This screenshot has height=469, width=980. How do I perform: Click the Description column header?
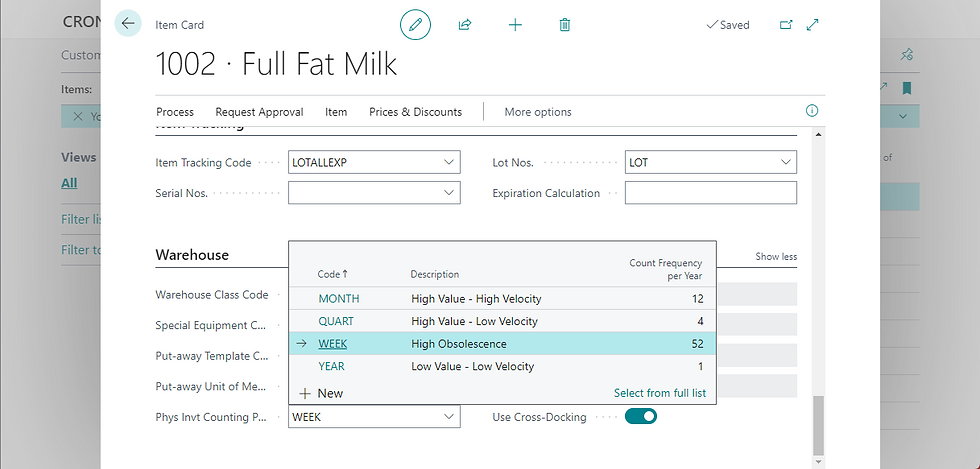pyautogui.click(x=434, y=274)
